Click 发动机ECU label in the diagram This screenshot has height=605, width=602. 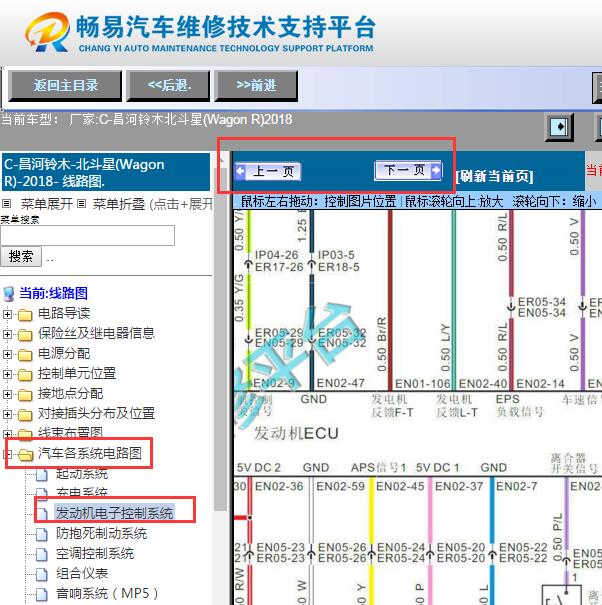click(x=296, y=433)
